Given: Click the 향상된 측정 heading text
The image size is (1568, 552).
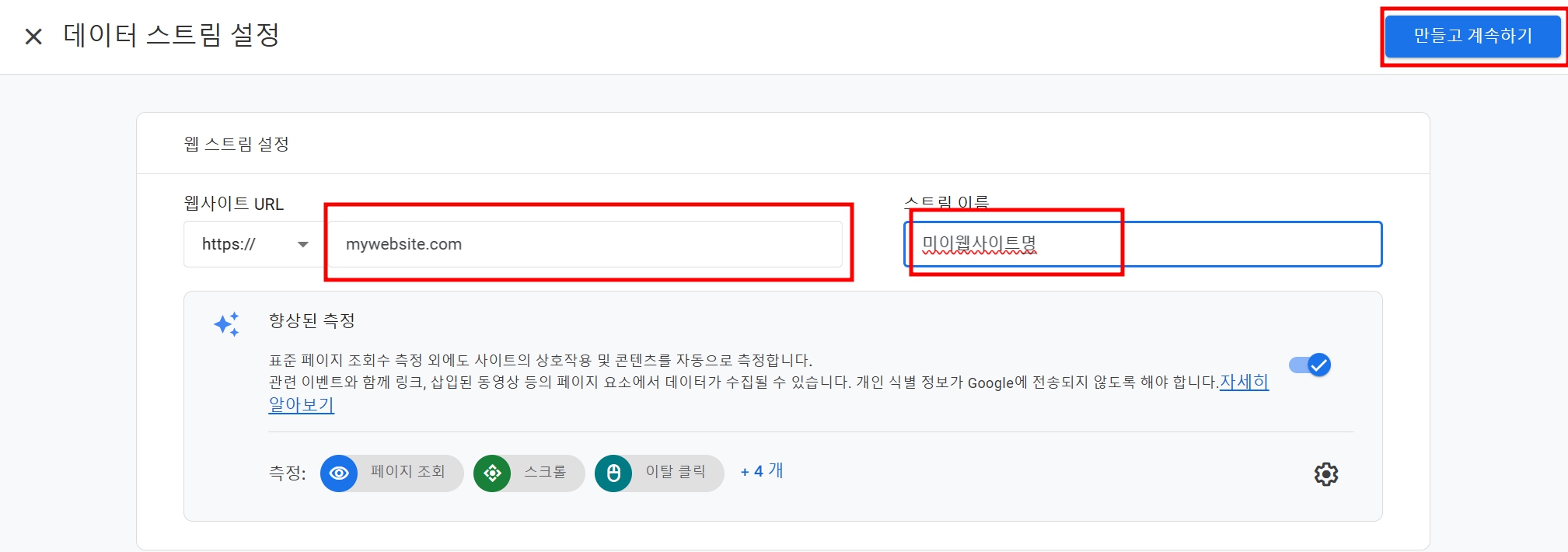Looking at the screenshot, I should click(312, 320).
